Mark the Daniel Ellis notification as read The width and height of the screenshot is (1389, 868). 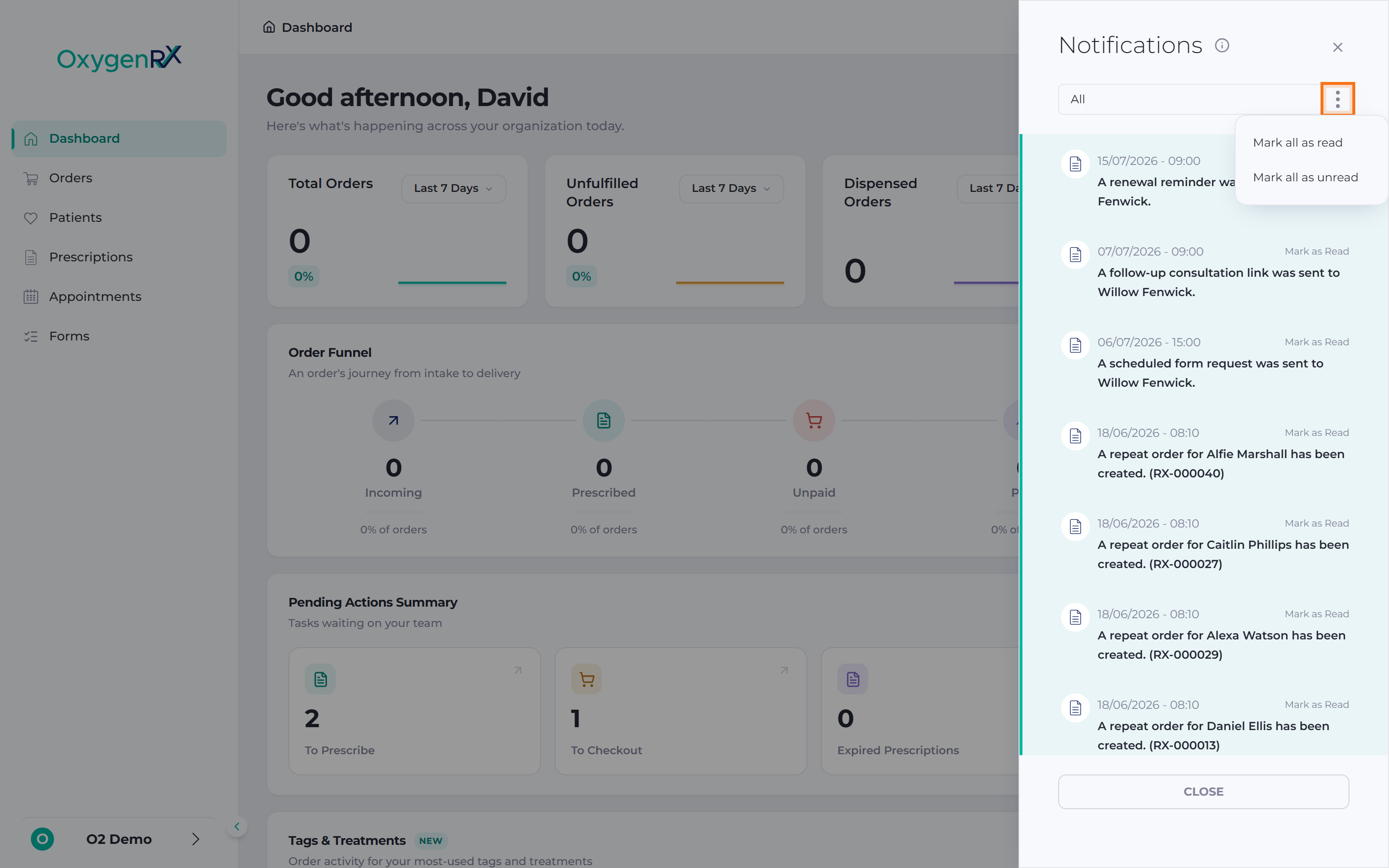pos(1317,705)
